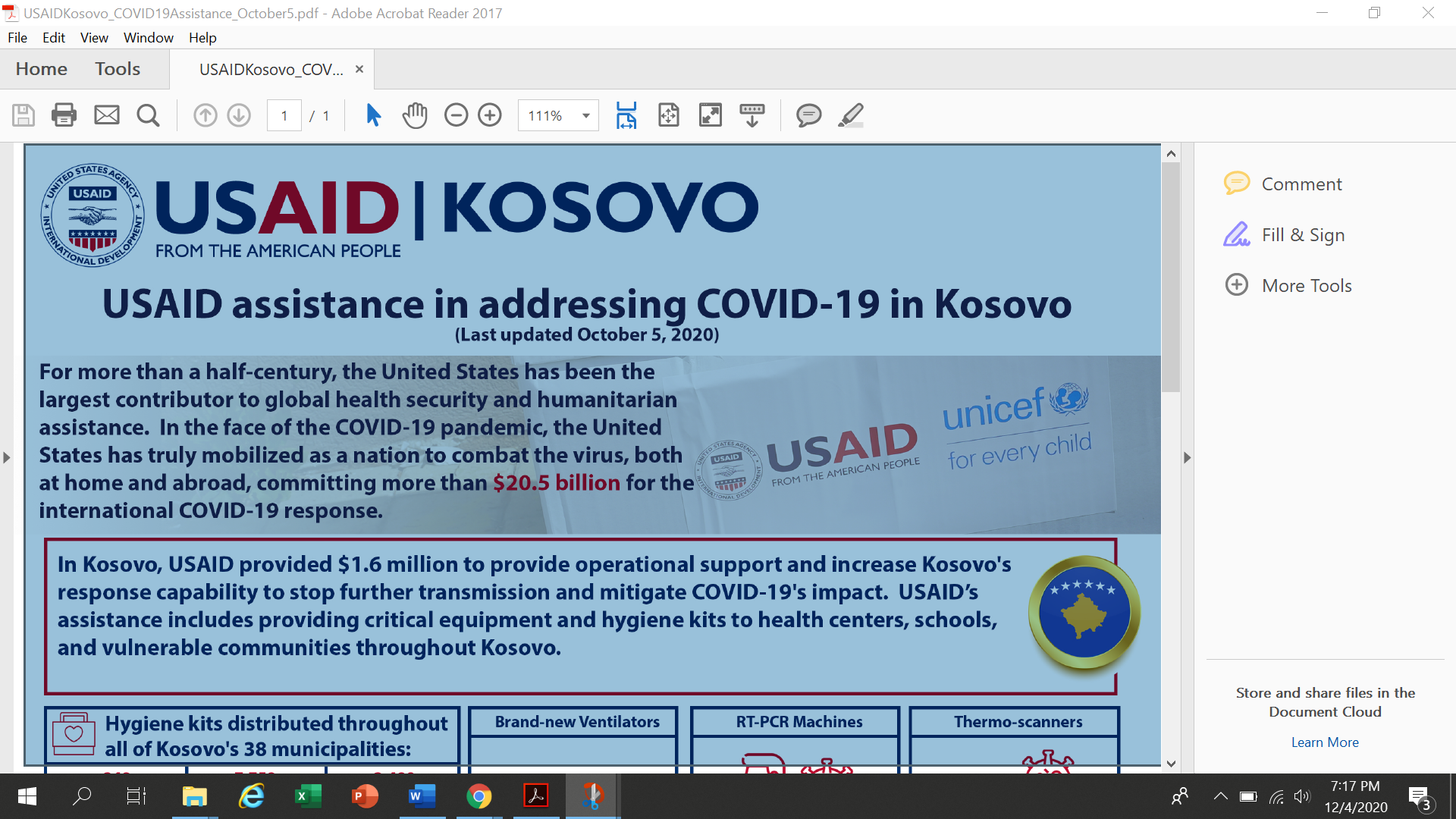This screenshot has width=1456, height=819.
Task: Click the Learn More link
Action: point(1325,742)
